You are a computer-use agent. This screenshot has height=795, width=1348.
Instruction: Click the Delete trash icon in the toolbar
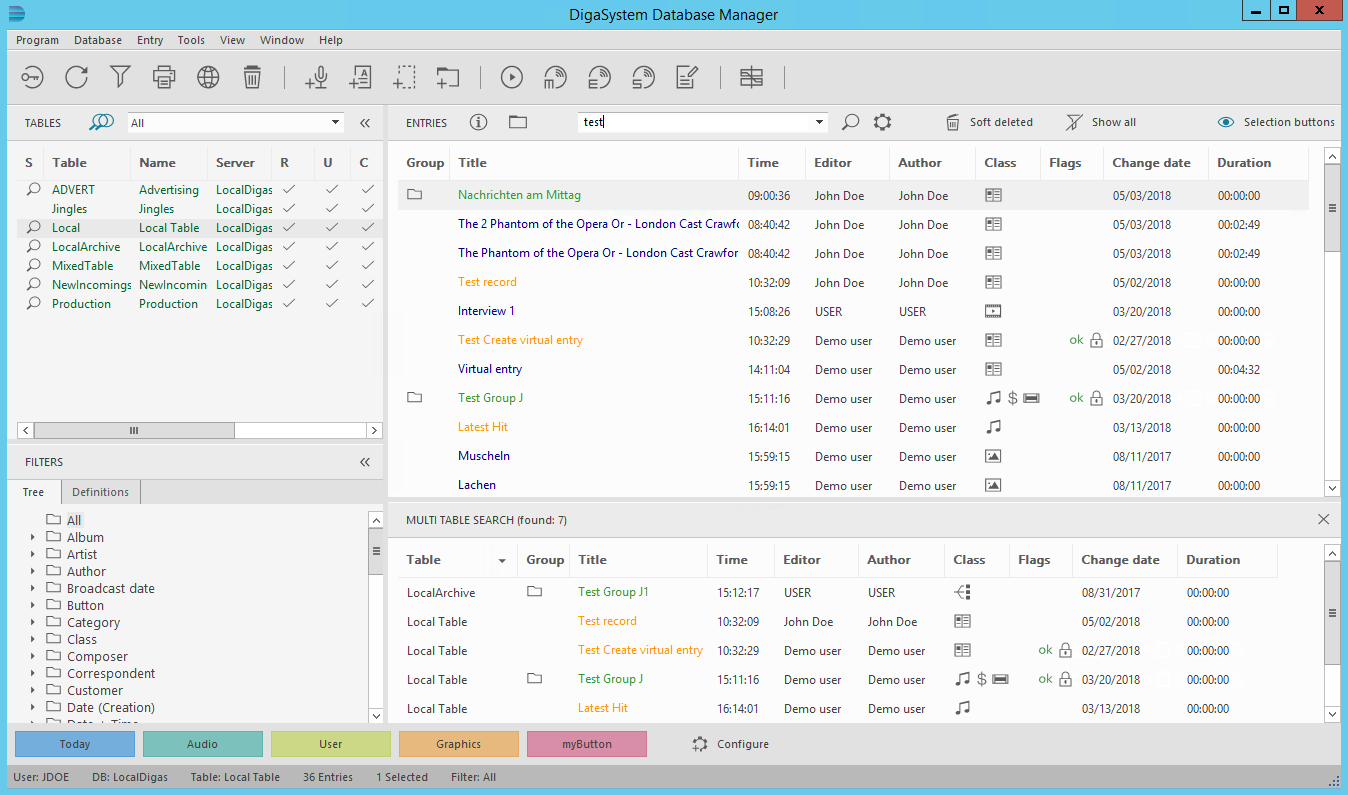(x=252, y=77)
